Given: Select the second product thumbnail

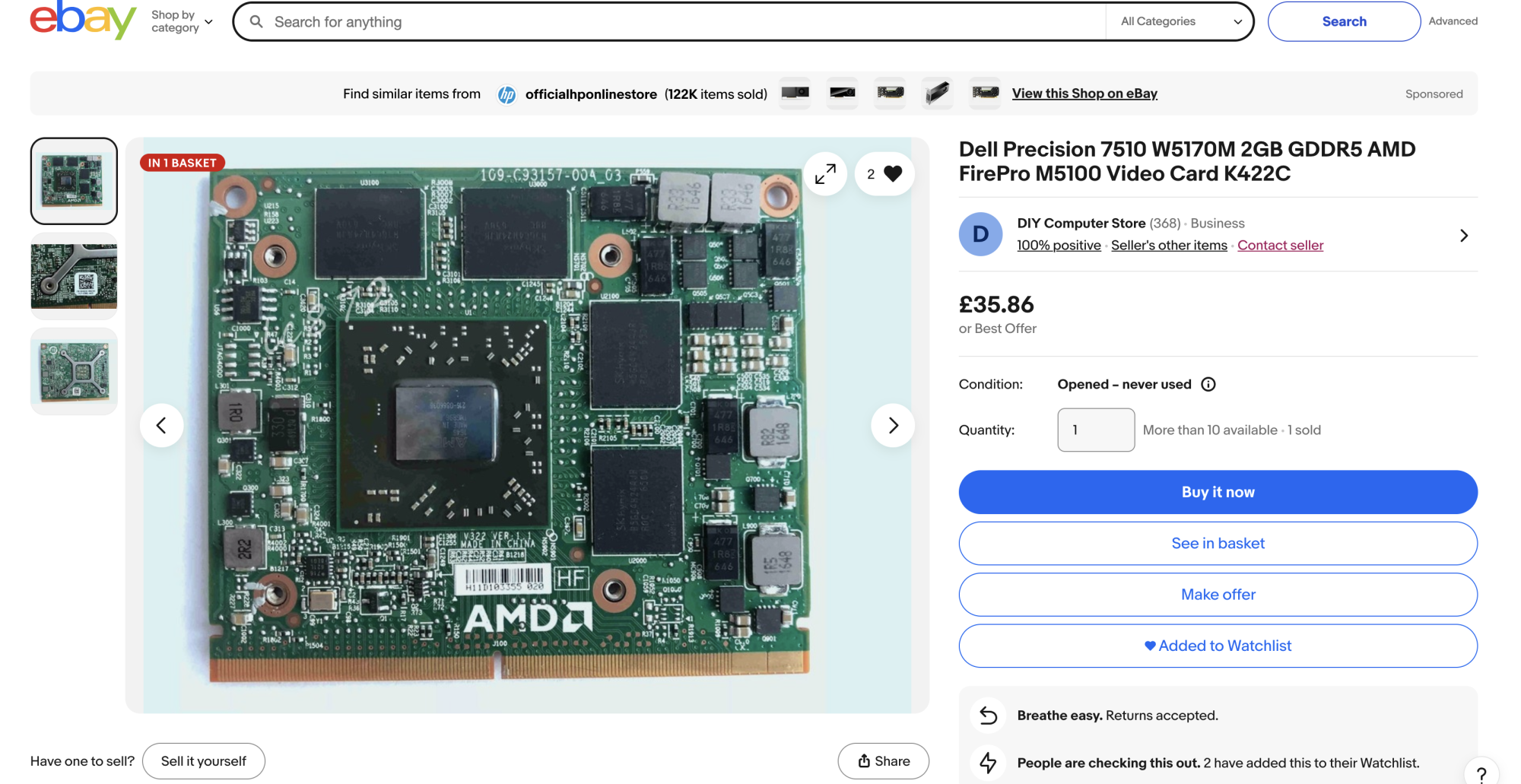Looking at the screenshot, I should pos(74,276).
